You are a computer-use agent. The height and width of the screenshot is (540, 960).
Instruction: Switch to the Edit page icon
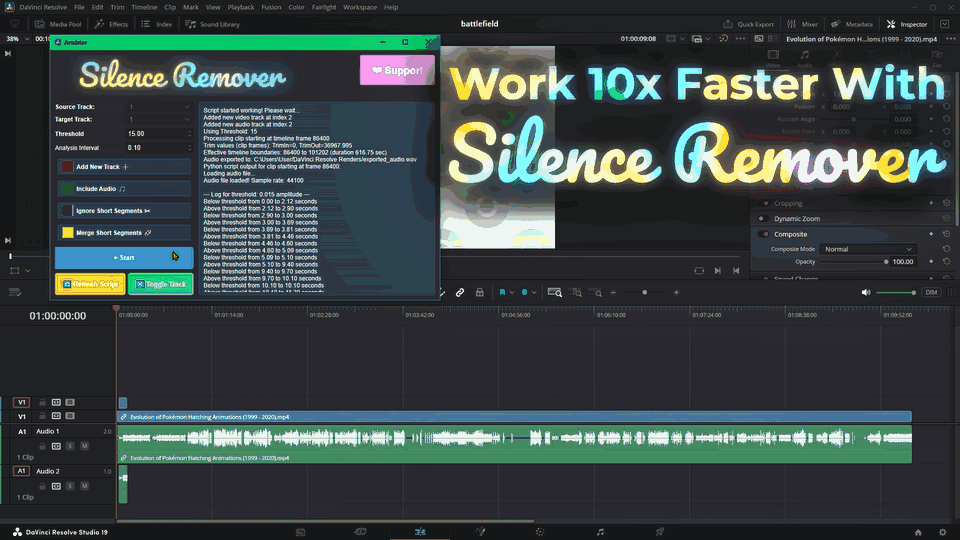(x=420, y=532)
